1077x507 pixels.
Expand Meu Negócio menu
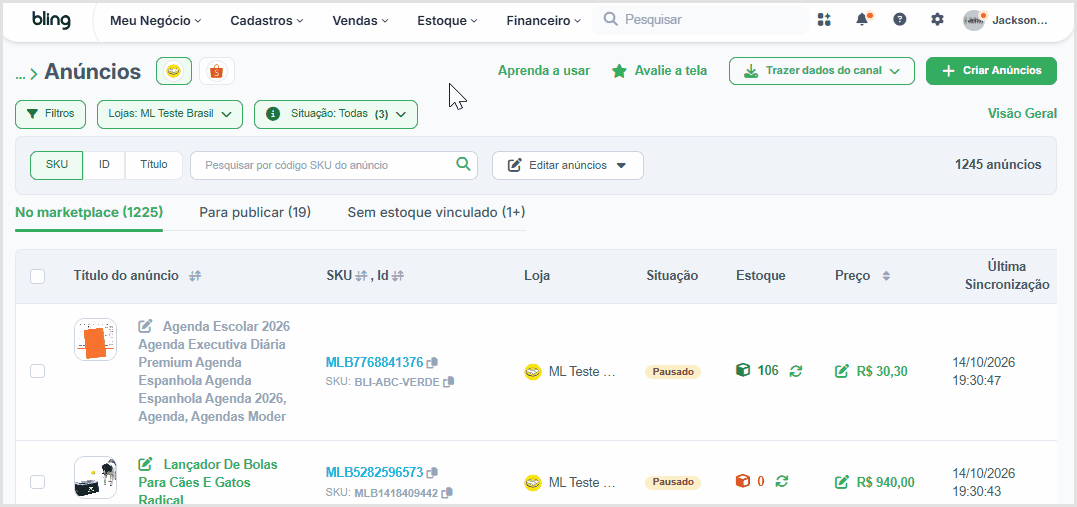click(x=156, y=21)
